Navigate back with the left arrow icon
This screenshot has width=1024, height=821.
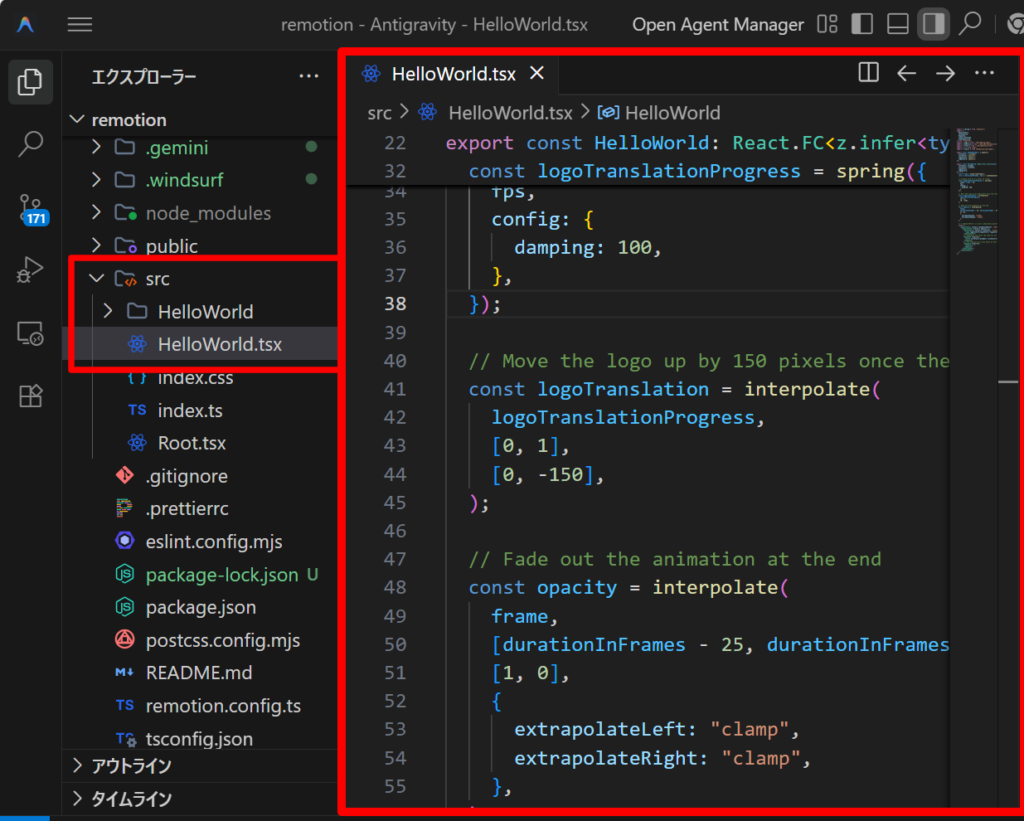(x=906, y=73)
